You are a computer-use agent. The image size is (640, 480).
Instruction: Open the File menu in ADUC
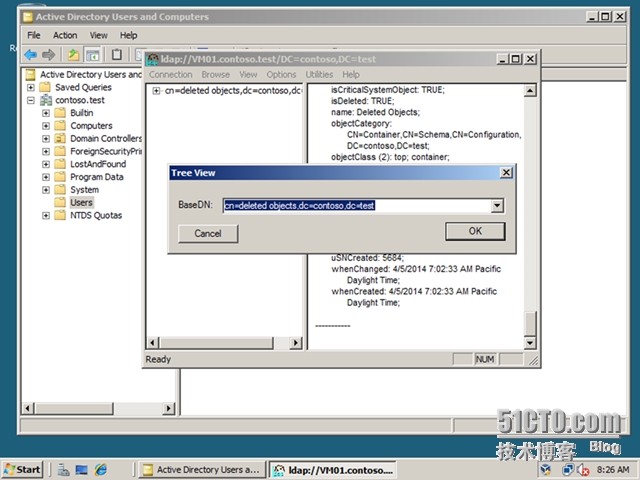click(x=33, y=36)
